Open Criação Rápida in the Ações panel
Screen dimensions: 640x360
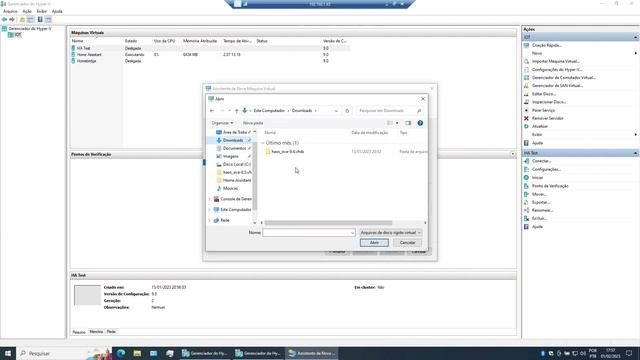tap(547, 45)
